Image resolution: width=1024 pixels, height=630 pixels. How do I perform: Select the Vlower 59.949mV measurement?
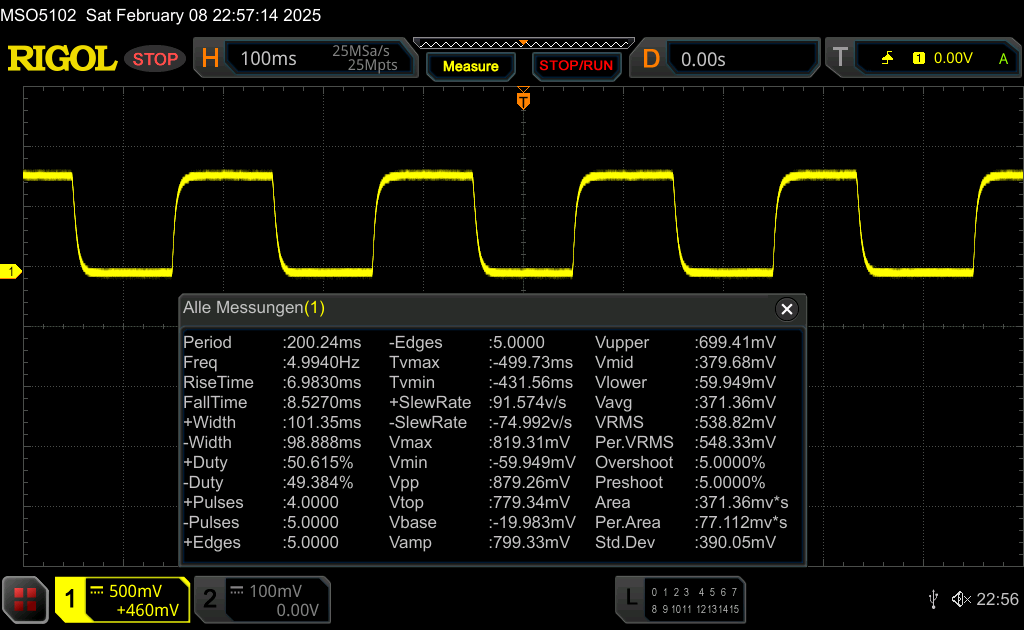click(x=686, y=382)
